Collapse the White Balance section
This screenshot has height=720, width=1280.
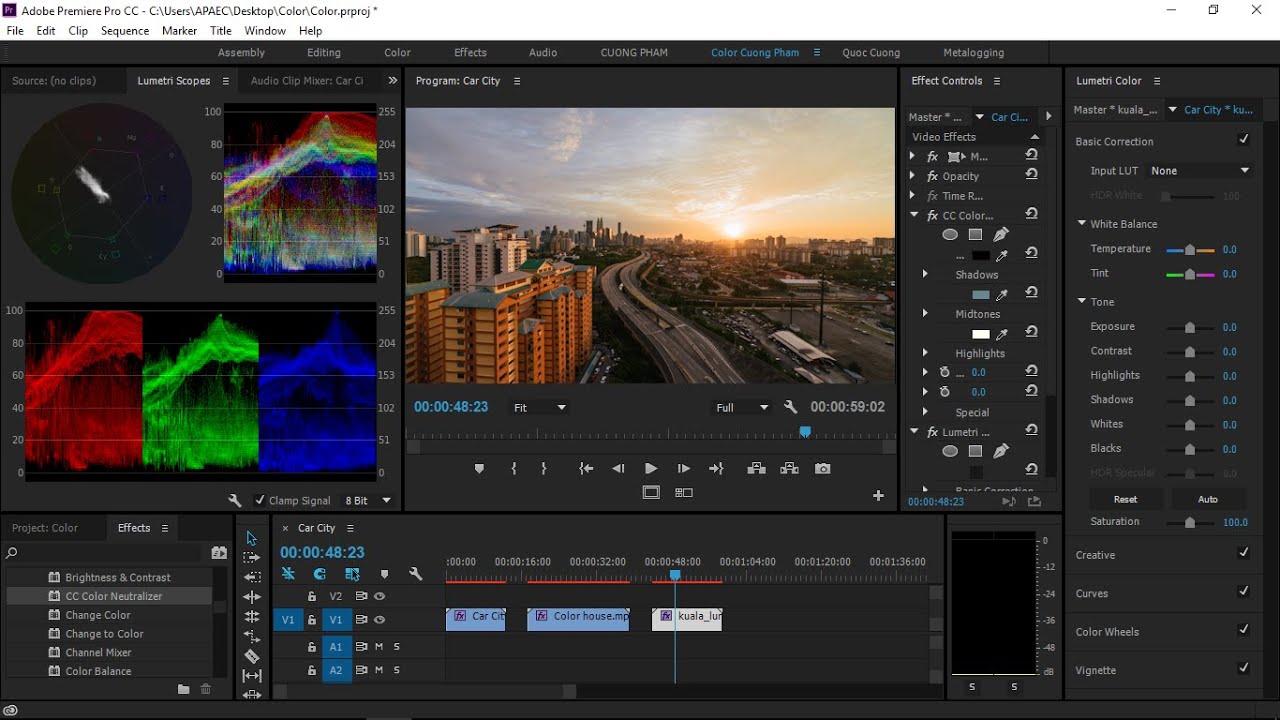tap(1081, 223)
